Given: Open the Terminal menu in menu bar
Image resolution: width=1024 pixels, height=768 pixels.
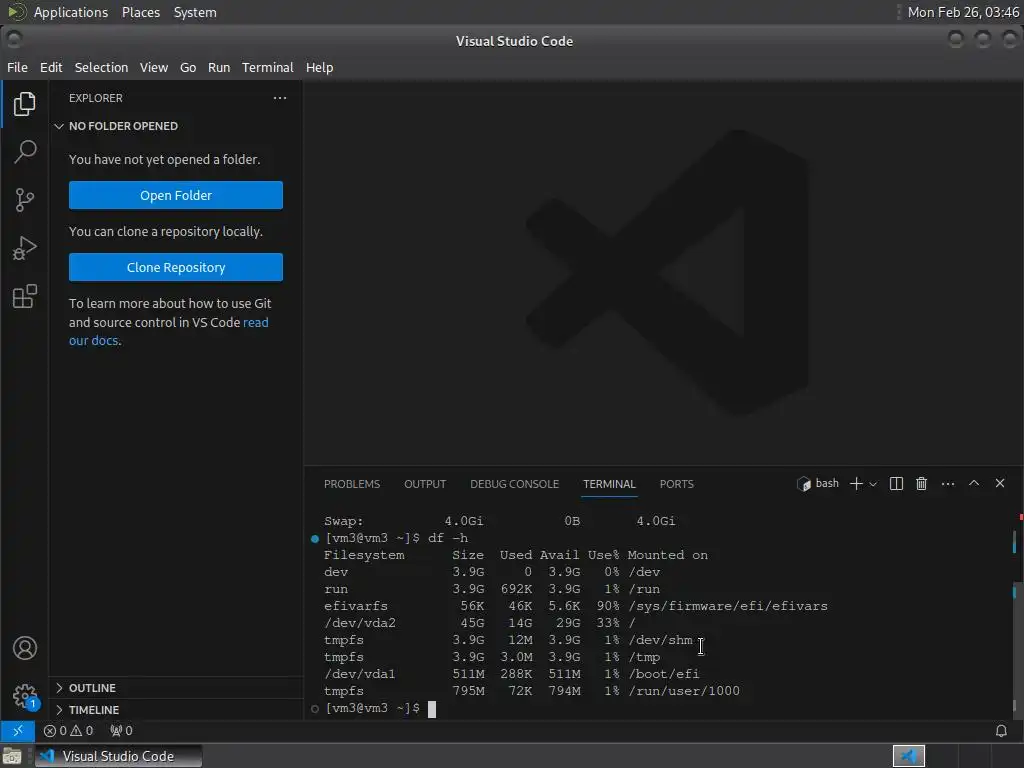Looking at the screenshot, I should [x=268, y=67].
